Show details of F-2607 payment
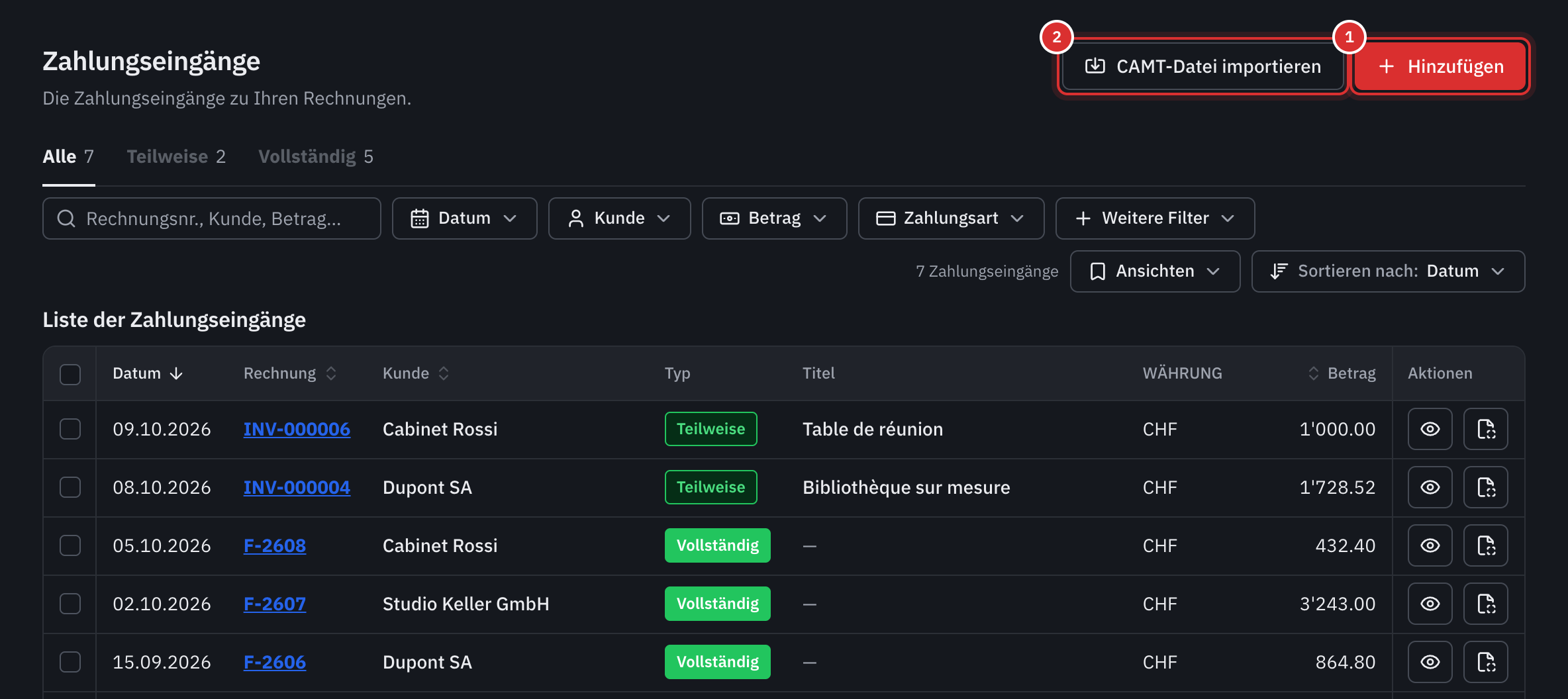The height and width of the screenshot is (699, 1568). click(x=1430, y=604)
